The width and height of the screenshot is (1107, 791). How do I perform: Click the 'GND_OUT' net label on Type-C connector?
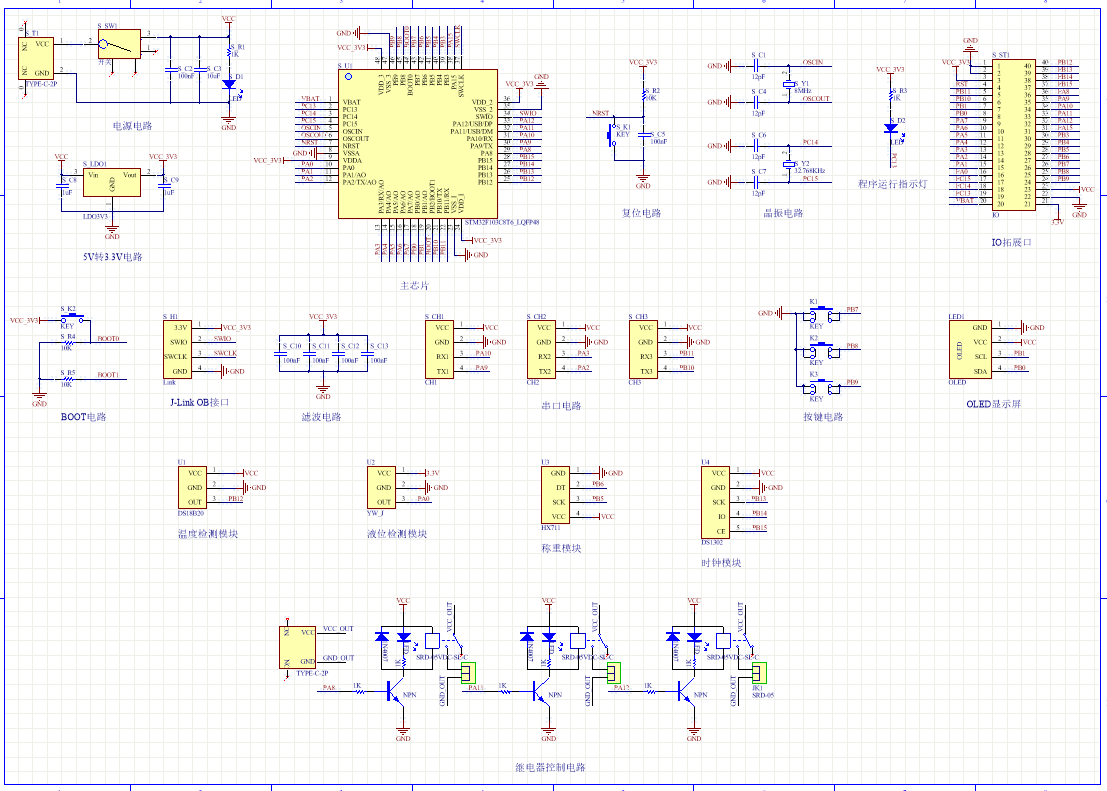pos(338,658)
